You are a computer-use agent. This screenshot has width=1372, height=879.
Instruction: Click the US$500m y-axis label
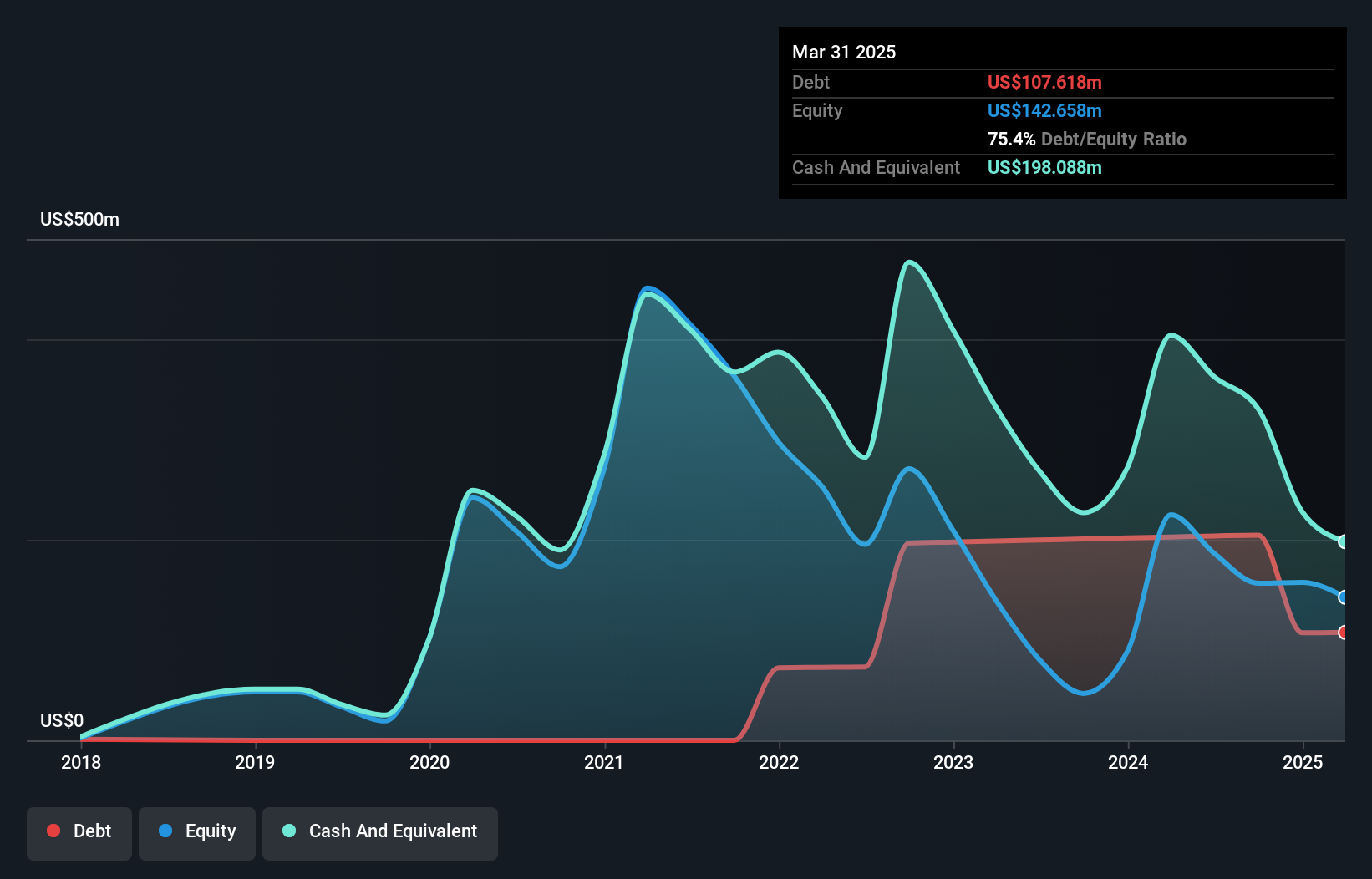[80, 220]
